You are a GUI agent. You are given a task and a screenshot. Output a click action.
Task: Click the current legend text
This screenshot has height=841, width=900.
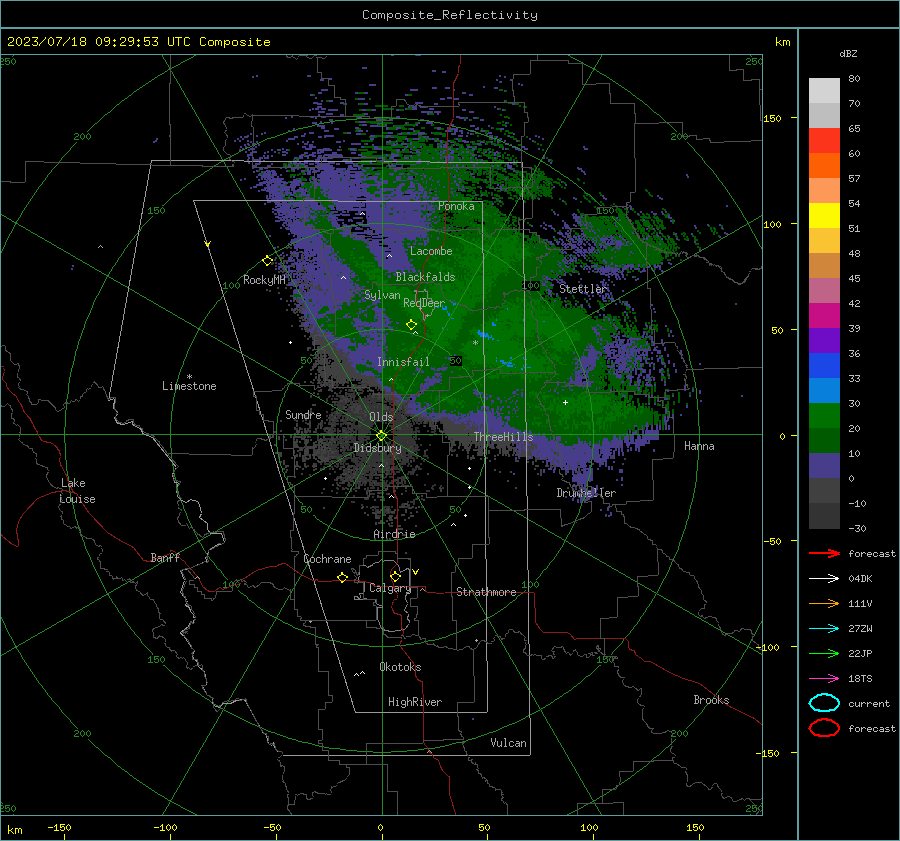[868, 703]
